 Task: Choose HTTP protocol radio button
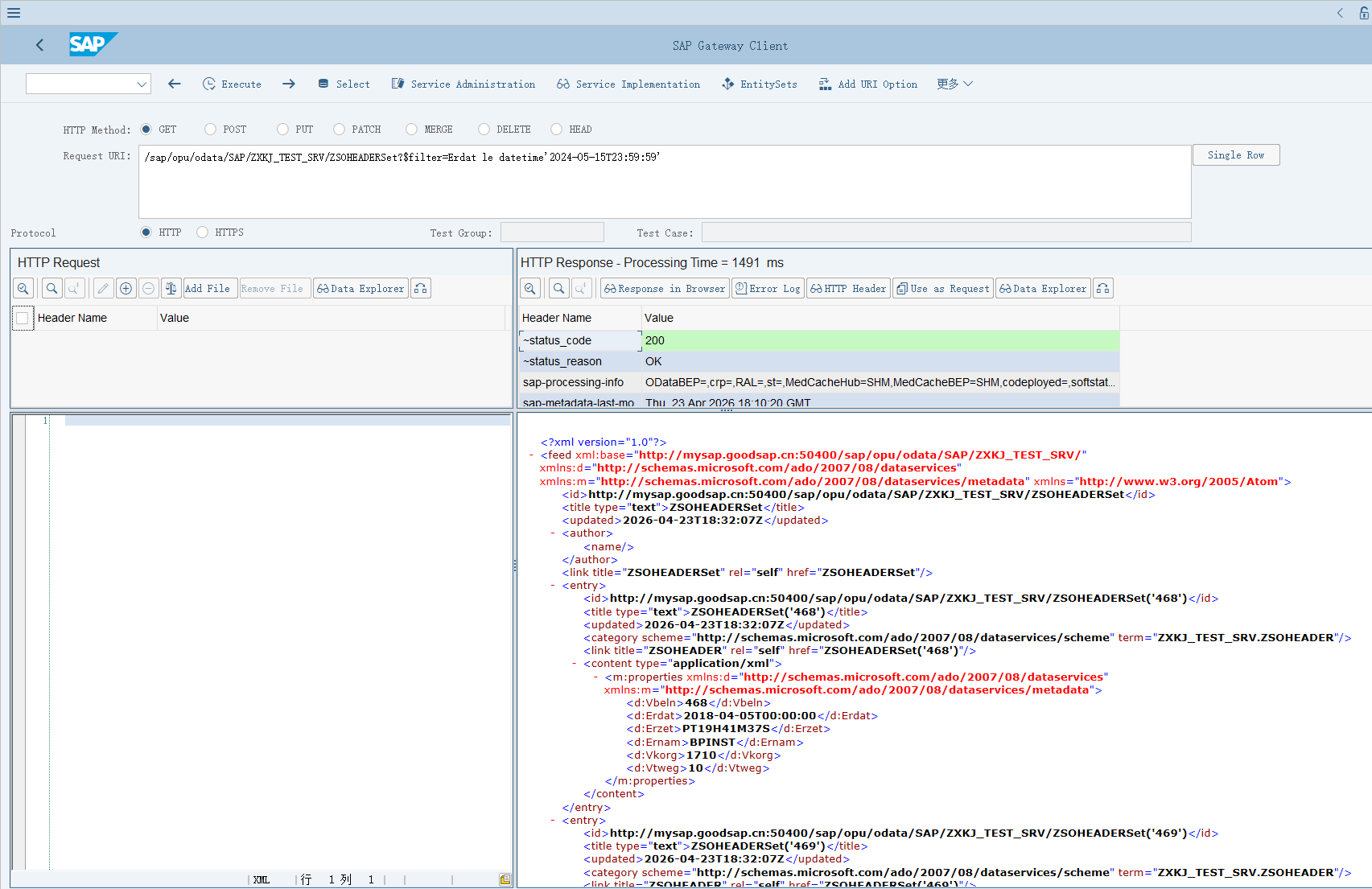146,232
